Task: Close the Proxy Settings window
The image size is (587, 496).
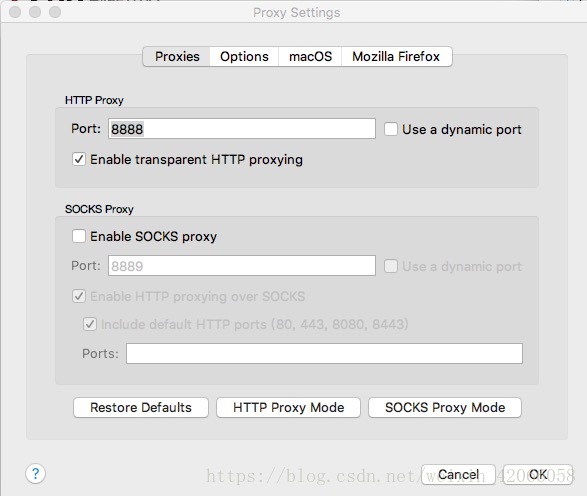Action: pos(15,12)
